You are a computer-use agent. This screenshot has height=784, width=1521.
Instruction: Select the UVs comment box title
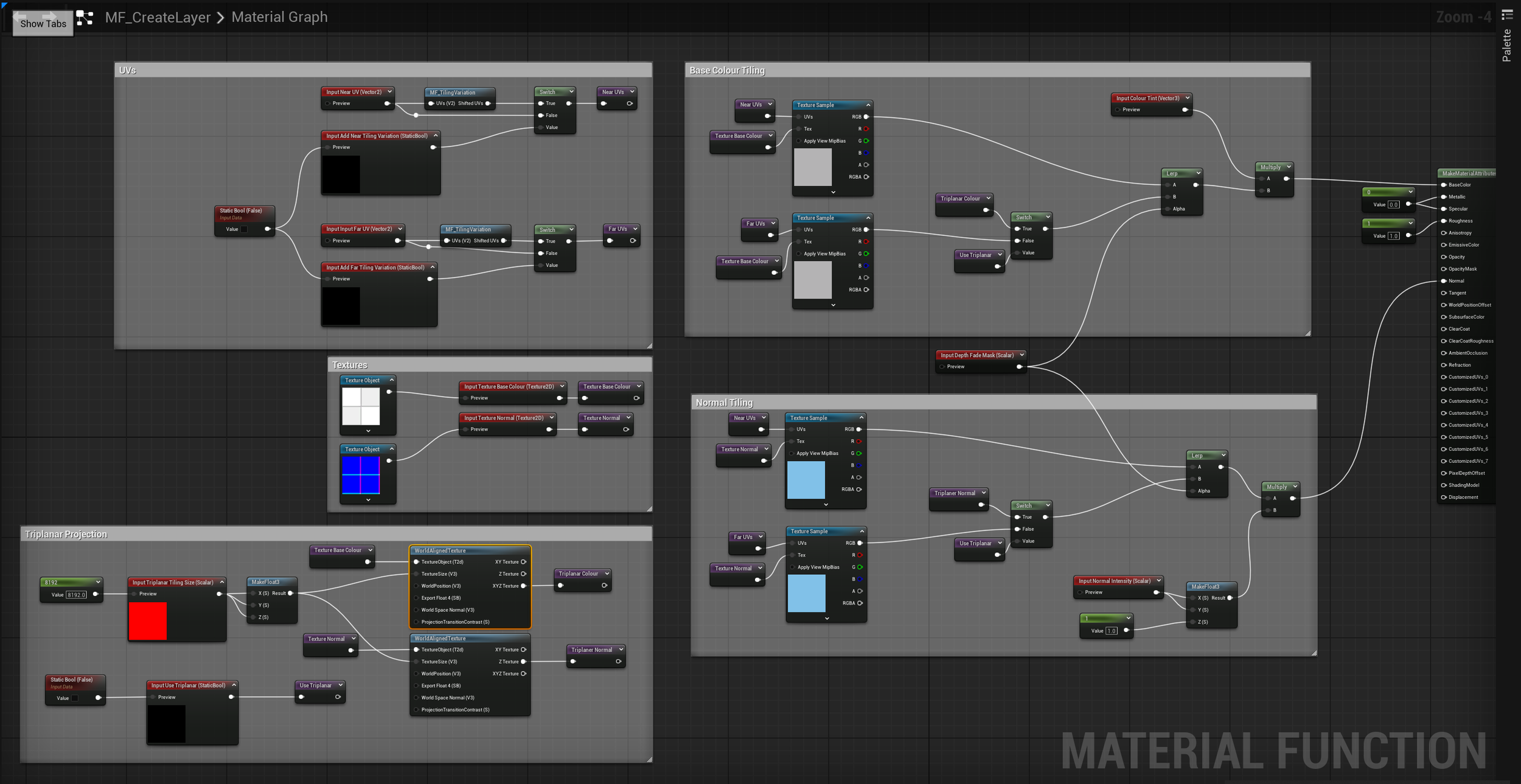click(x=128, y=71)
